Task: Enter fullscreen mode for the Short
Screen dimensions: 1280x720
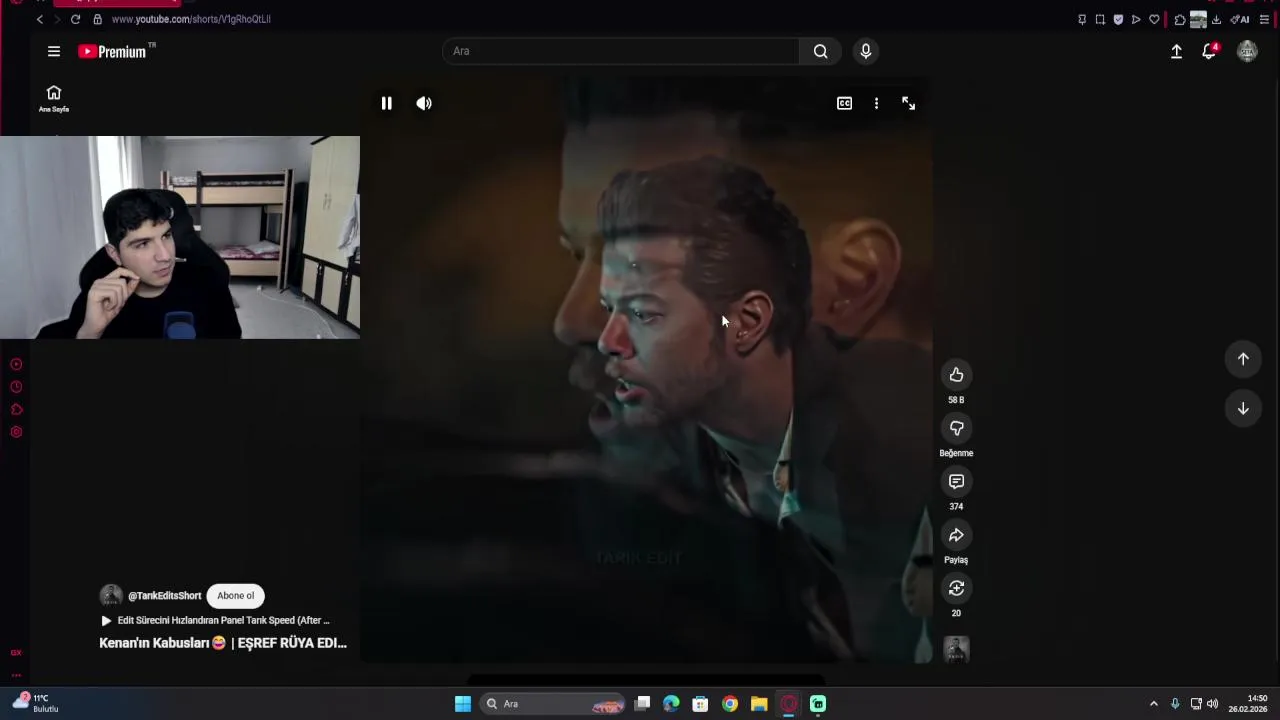Action: click(x=908, y=103)
